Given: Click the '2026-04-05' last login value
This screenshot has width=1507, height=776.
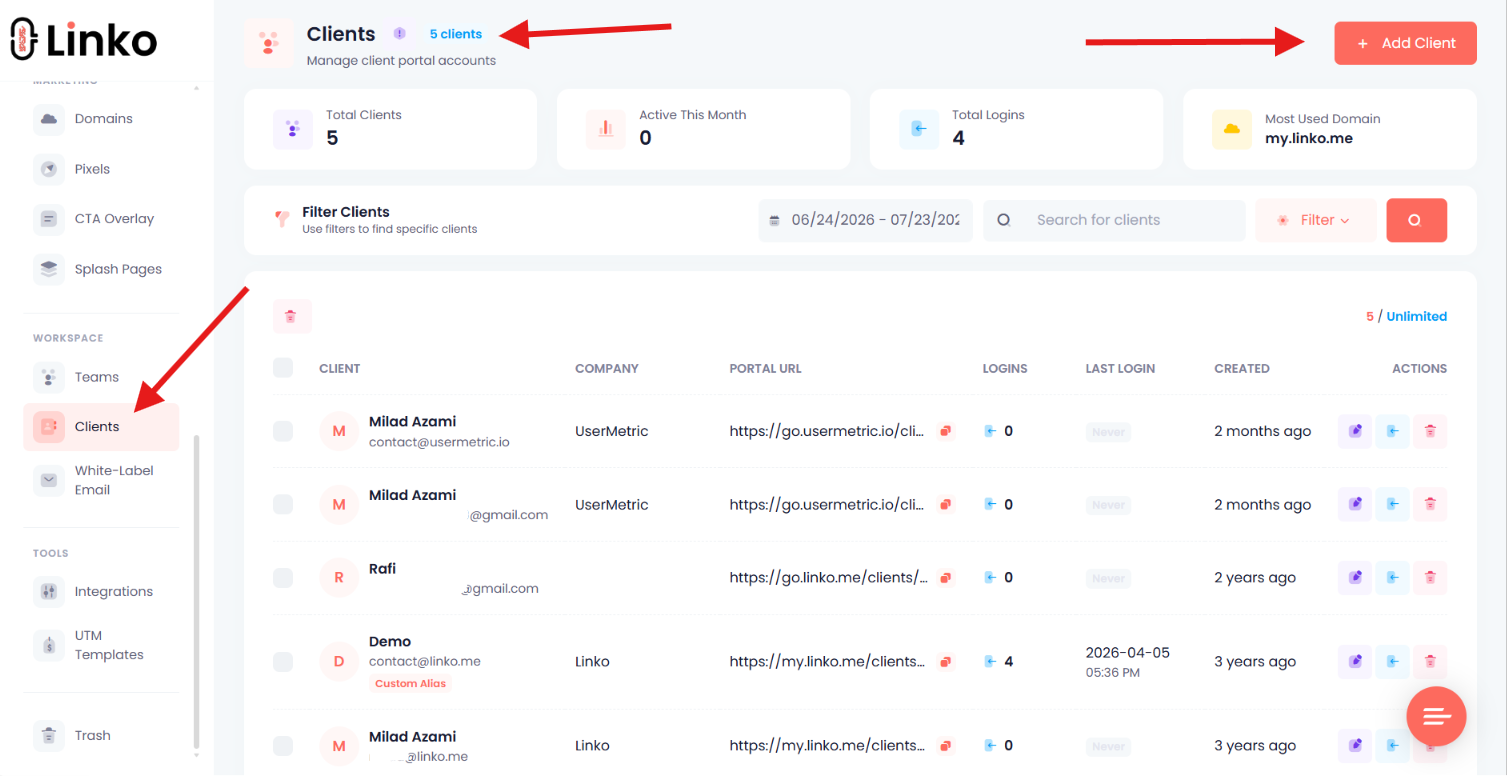Looking at the screenshot, I should point(1127,652).
